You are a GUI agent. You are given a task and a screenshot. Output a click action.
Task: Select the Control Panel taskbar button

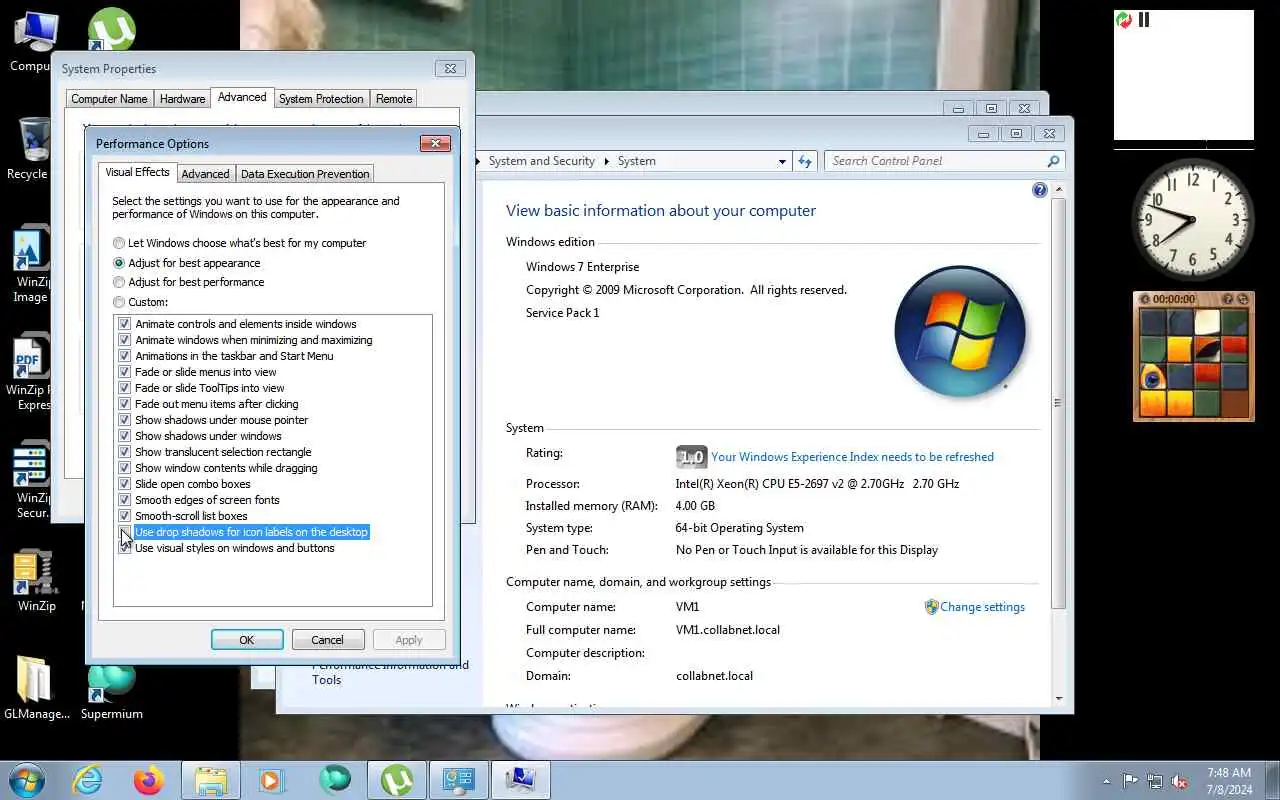(x=458, y=780)
